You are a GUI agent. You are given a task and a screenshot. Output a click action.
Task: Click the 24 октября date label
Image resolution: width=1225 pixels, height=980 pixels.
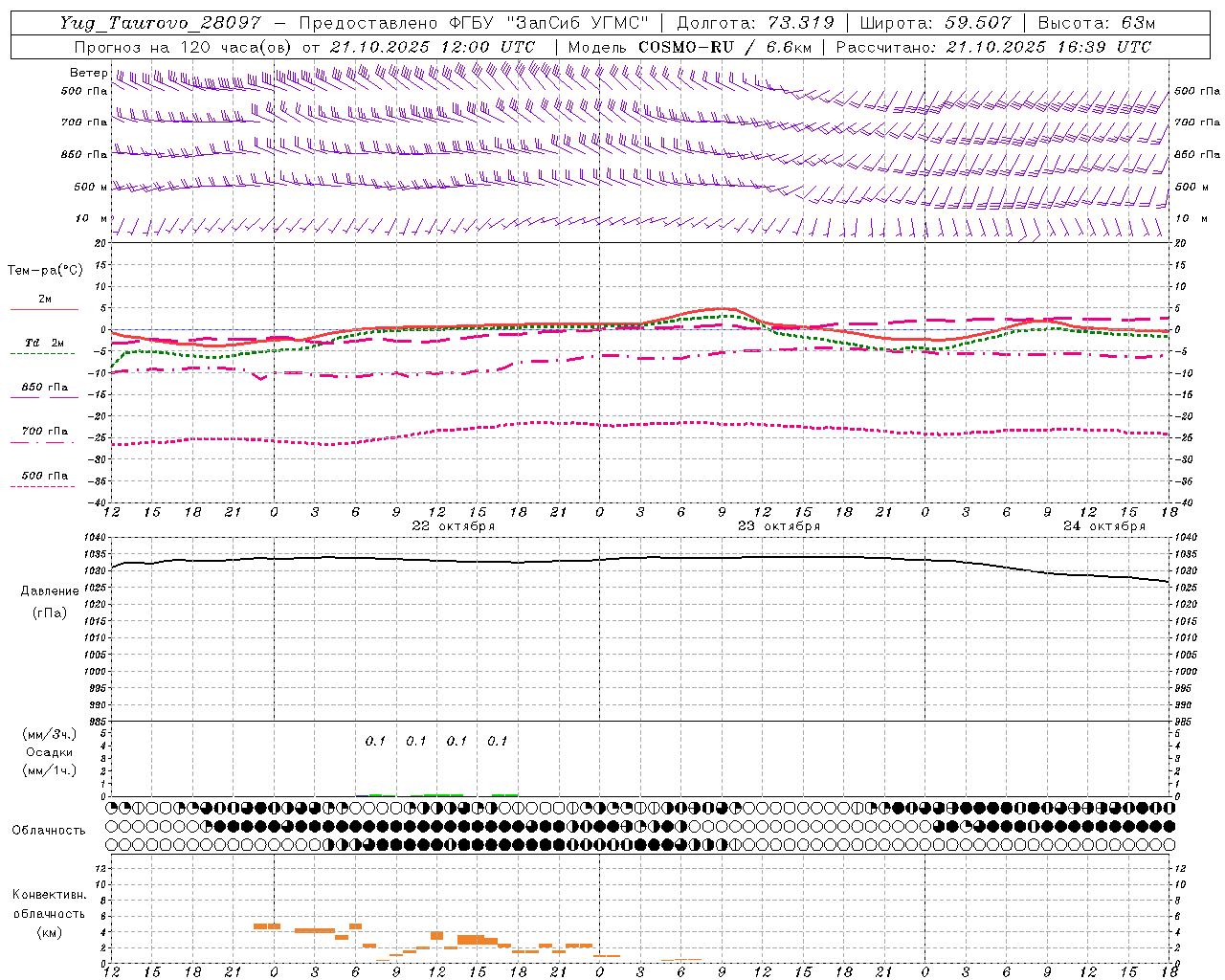(x=1104, y=526)
